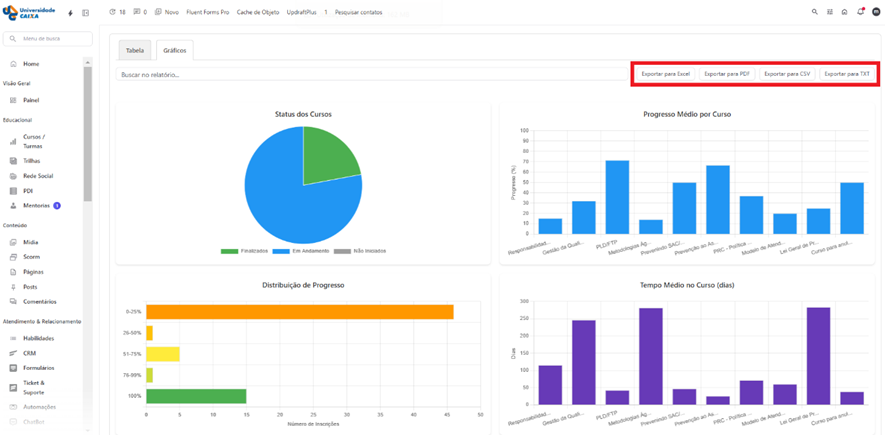This screenshot has height=435, width=885.
Task: Click the orange 0-25% progress bar
Action: [x=299, y=312]
